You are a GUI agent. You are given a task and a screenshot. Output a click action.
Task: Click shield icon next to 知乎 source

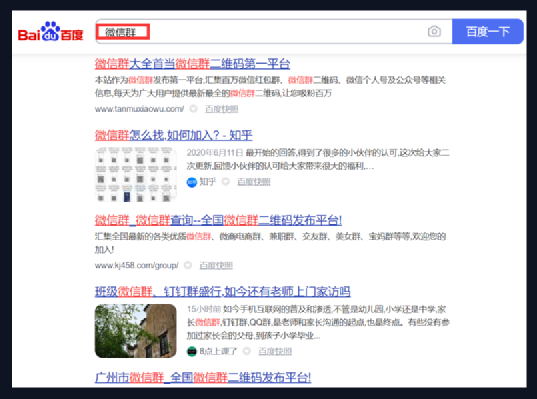[225, 182]
